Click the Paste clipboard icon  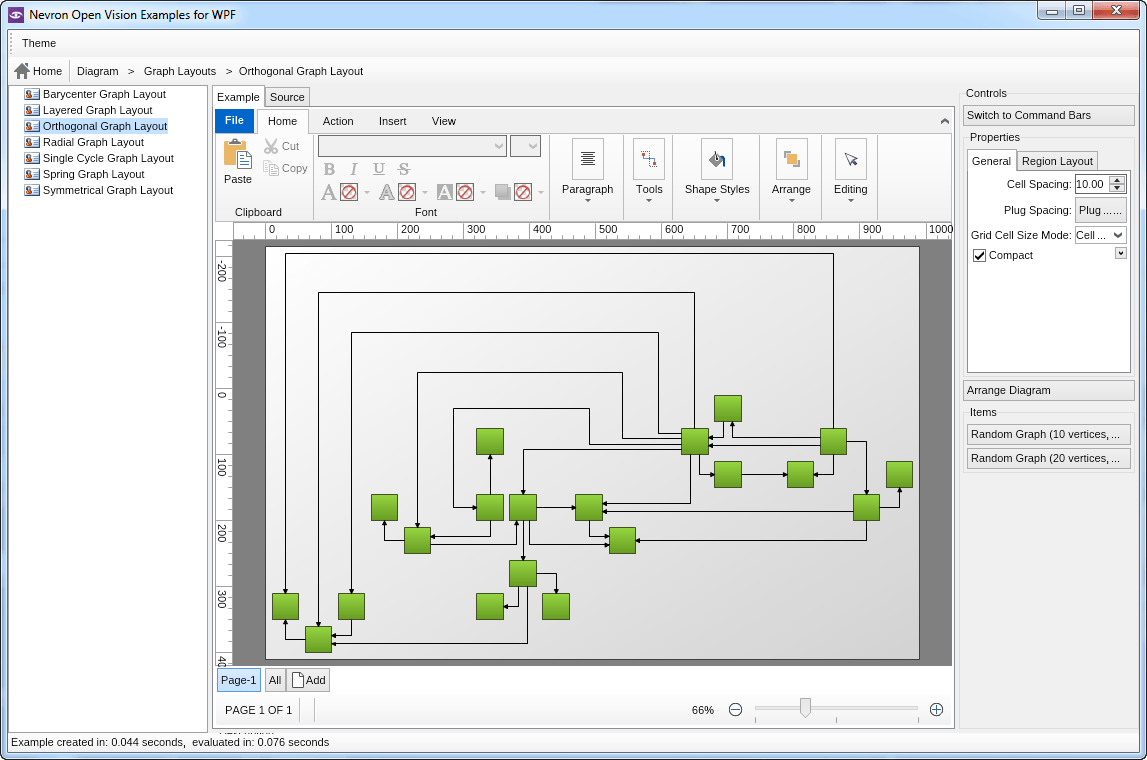pyautogui.click(x=237, y=154)
